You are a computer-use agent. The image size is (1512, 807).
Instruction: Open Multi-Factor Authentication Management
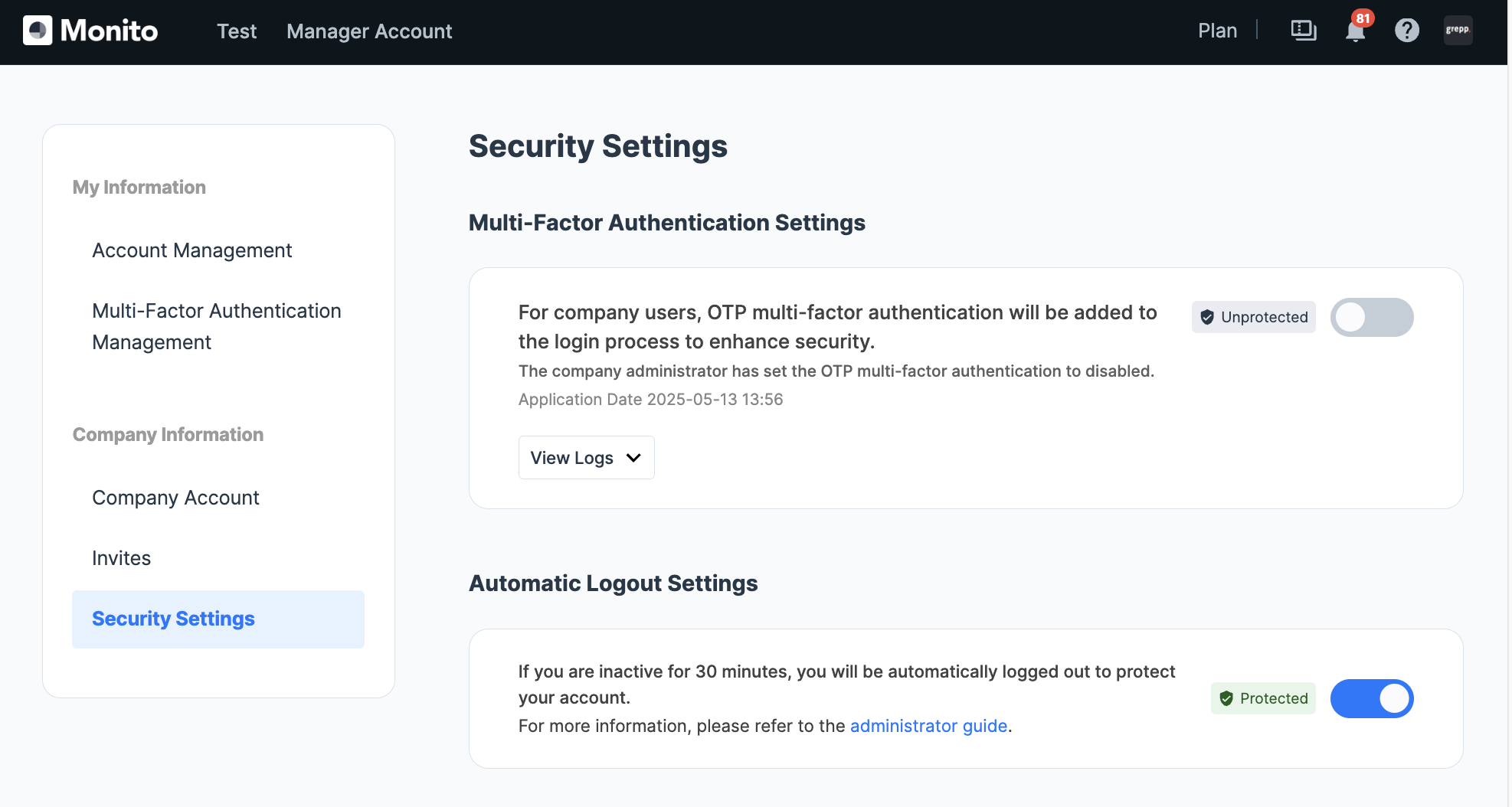coord(216,326)
